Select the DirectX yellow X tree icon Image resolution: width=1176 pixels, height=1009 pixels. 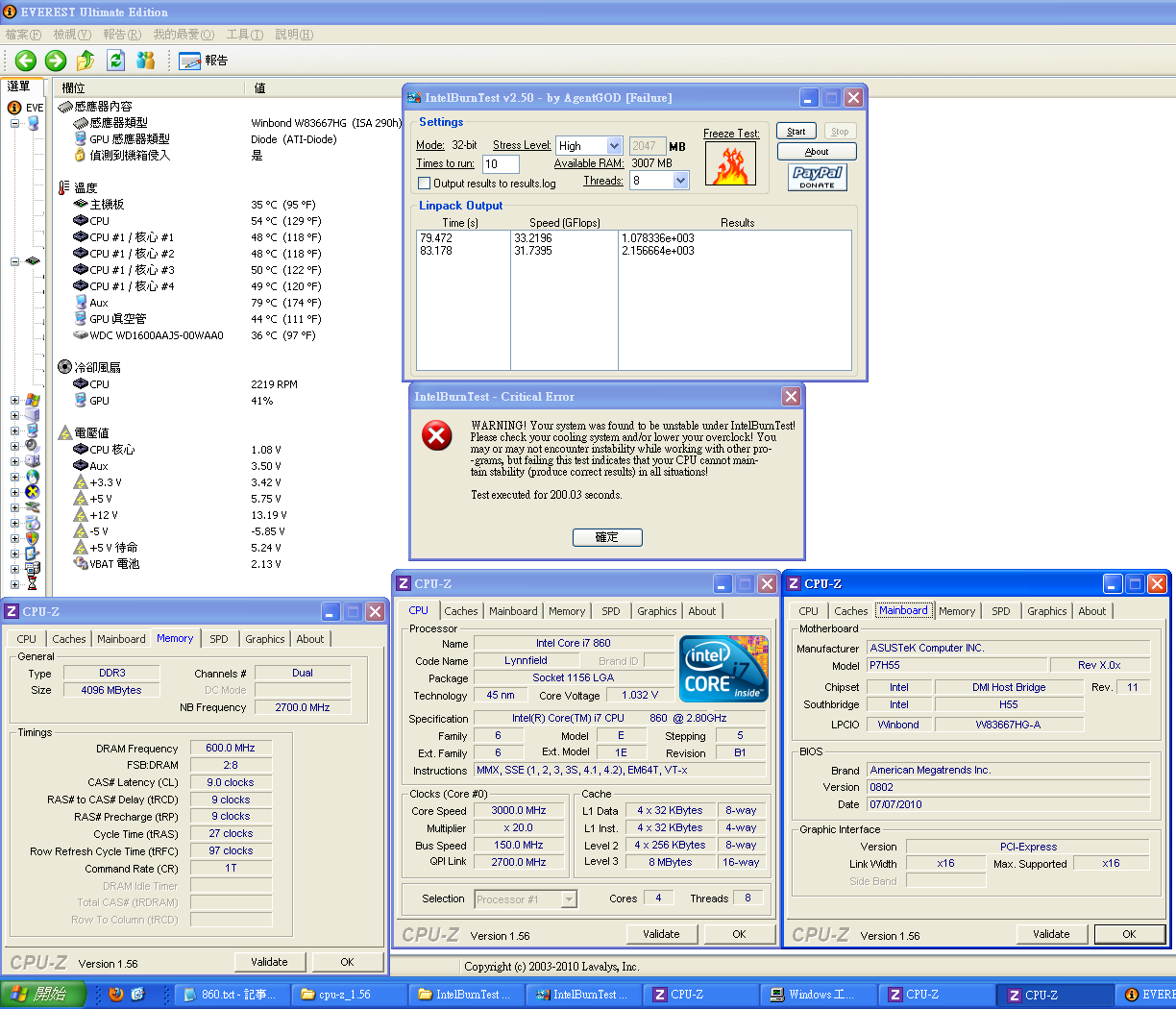click(33, 492)
